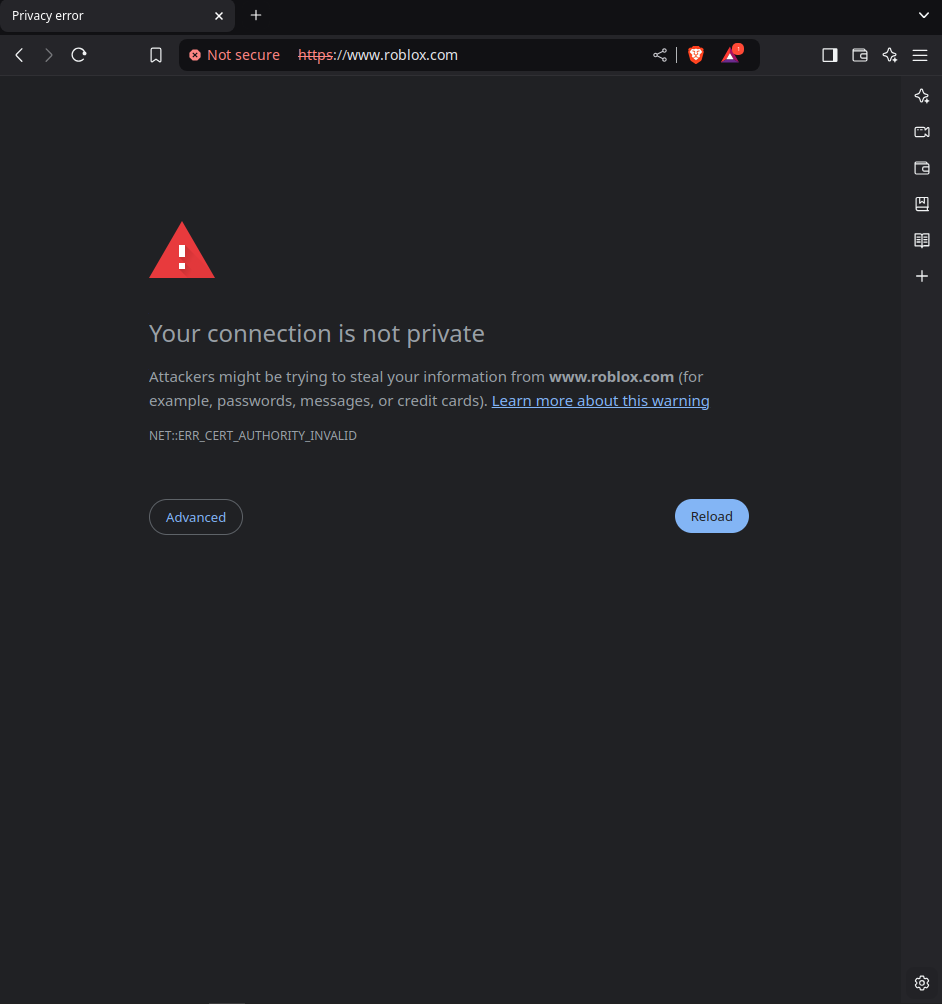Open Brave Talk in the sidebar
Screen dimensions: 942x1004
pyautogui.click(x=922, y=132)
